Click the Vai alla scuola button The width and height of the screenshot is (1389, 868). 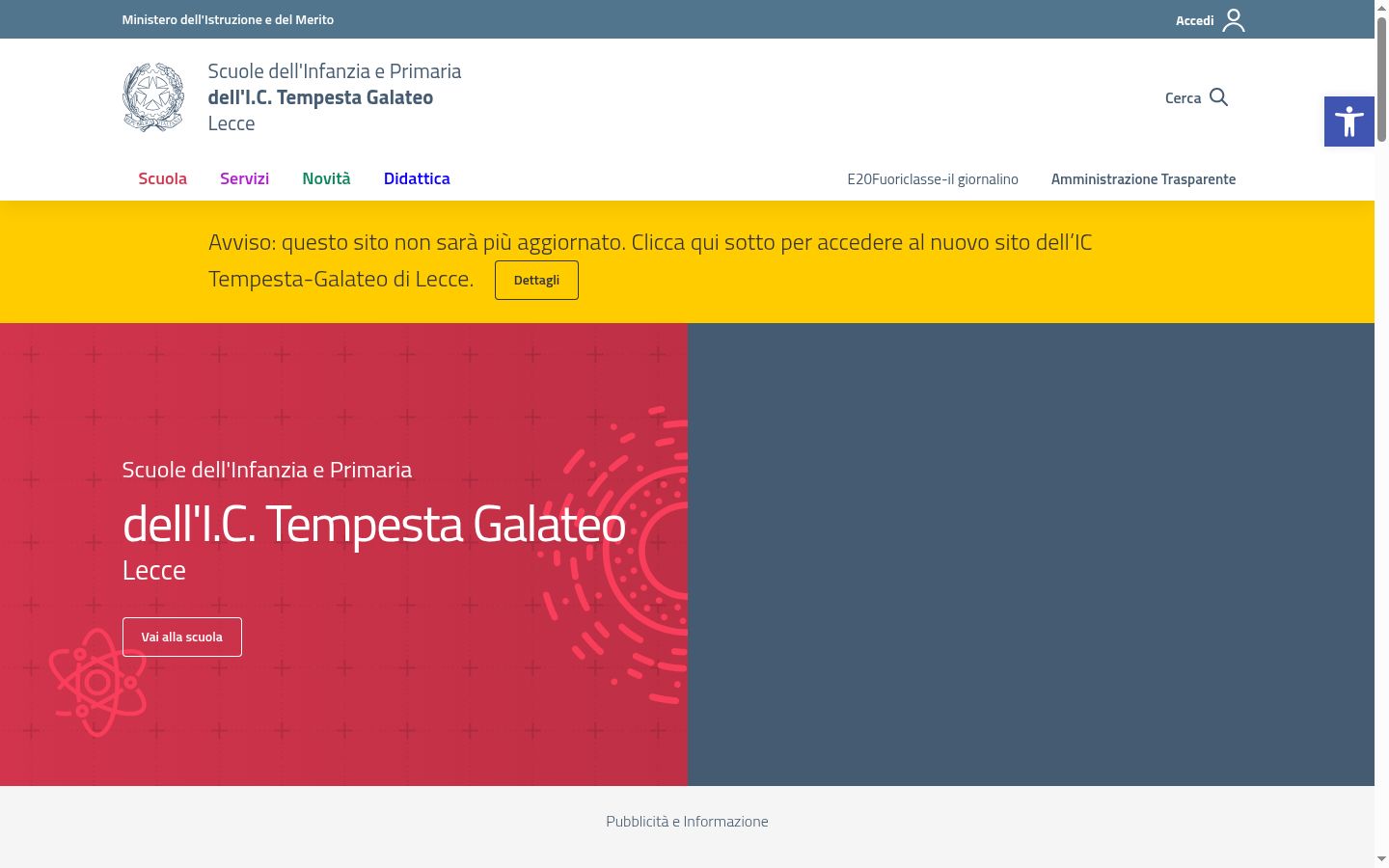(182, 637)
